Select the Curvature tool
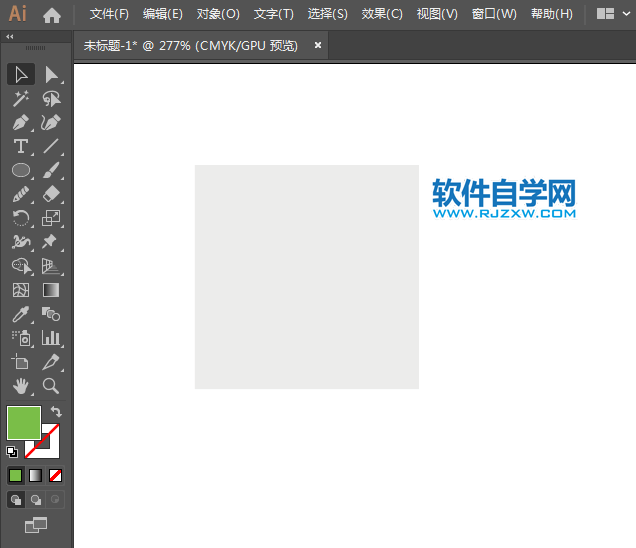636x548 pixels. [x=51, y=122]
